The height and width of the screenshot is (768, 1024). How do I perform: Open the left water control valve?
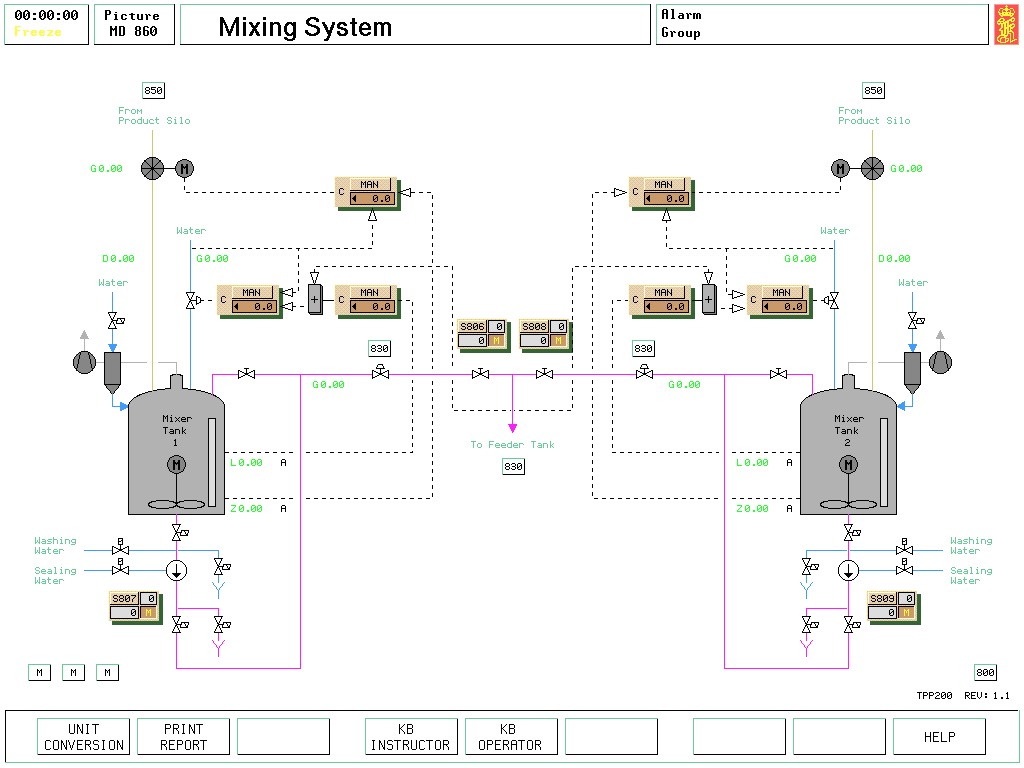pos(193,300)
